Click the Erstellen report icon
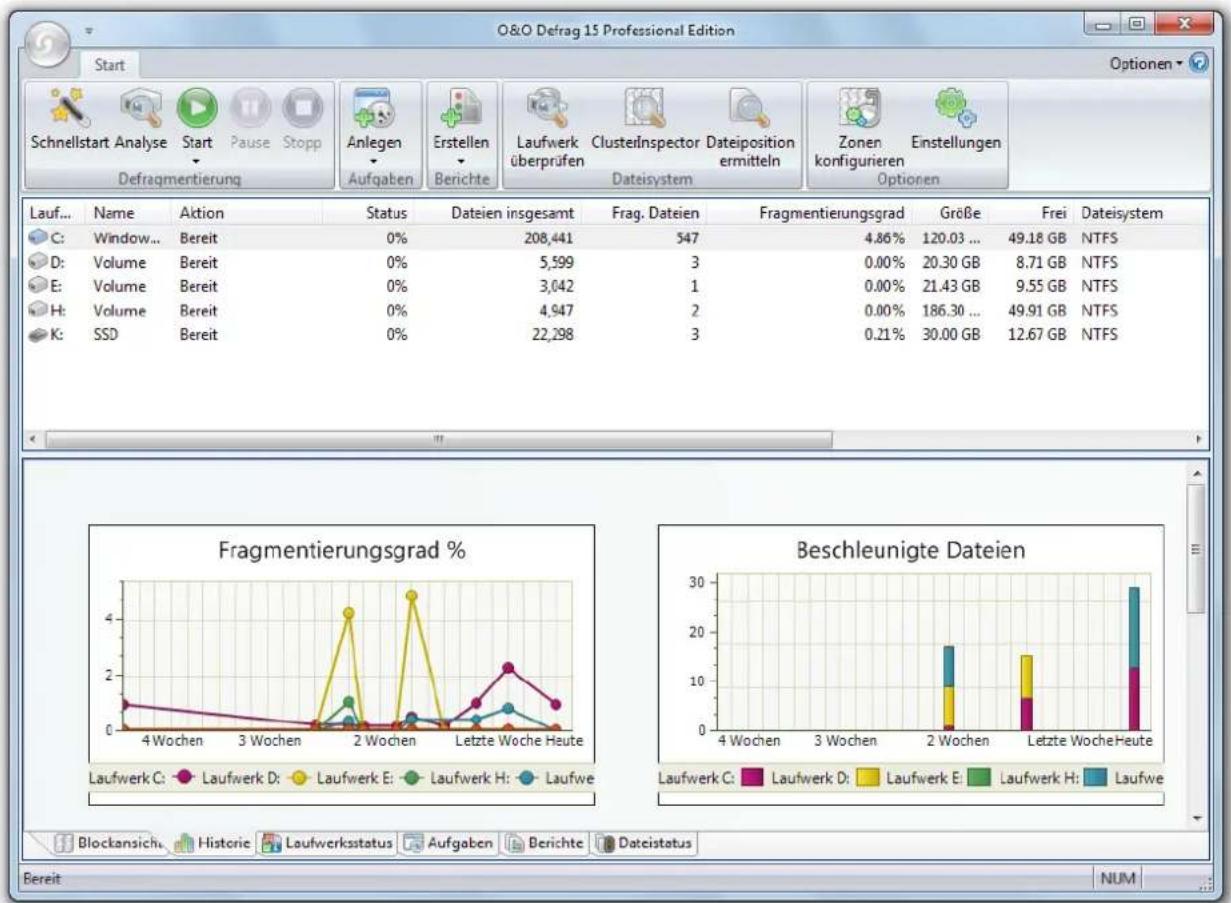The width and height of the screenshot is (1231, 903). (x=461, y=108)
